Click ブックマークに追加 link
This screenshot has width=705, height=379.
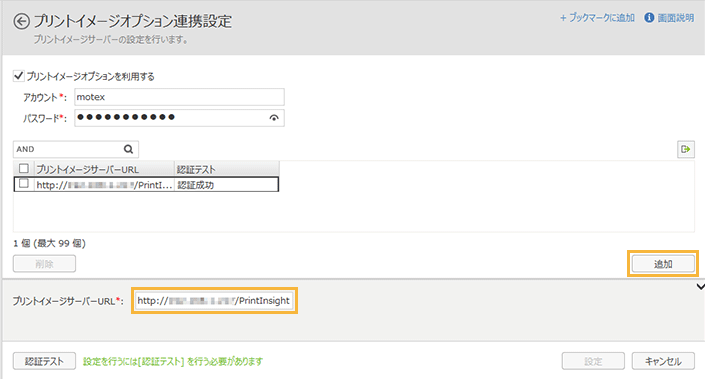[x=597, y=18]
